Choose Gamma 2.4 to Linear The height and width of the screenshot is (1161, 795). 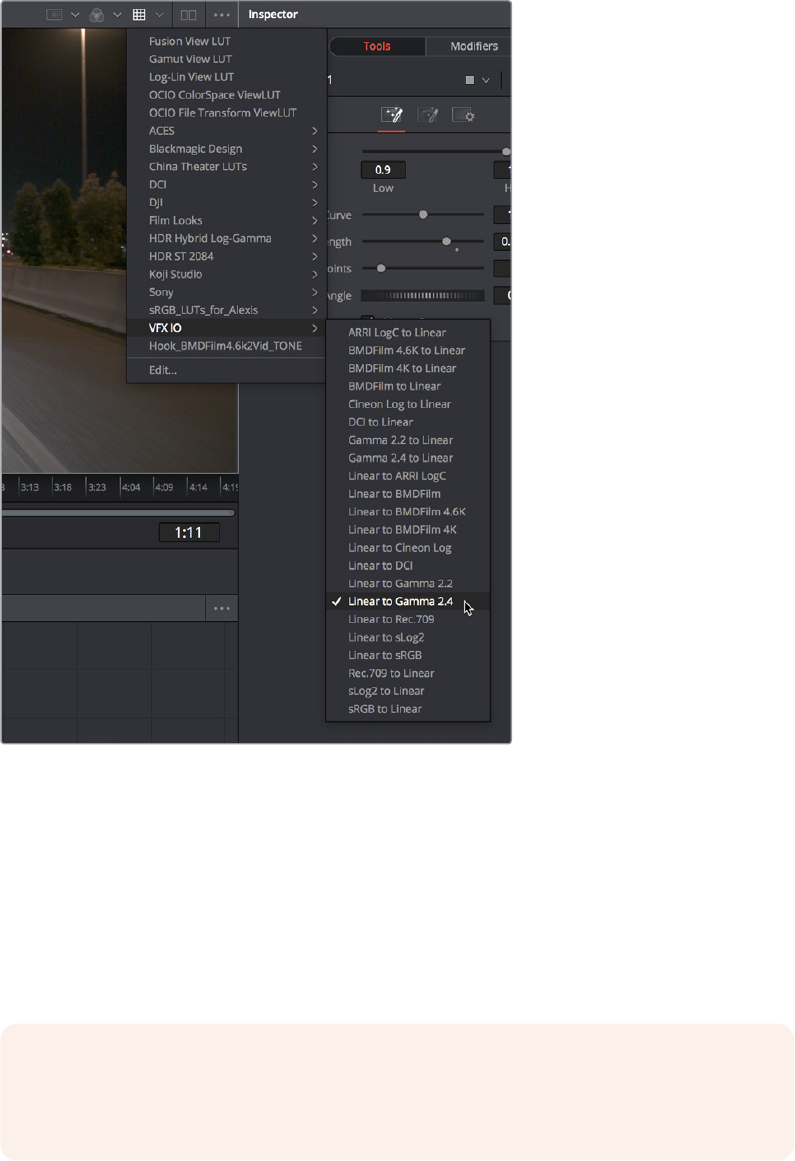(x=408, y=458)
